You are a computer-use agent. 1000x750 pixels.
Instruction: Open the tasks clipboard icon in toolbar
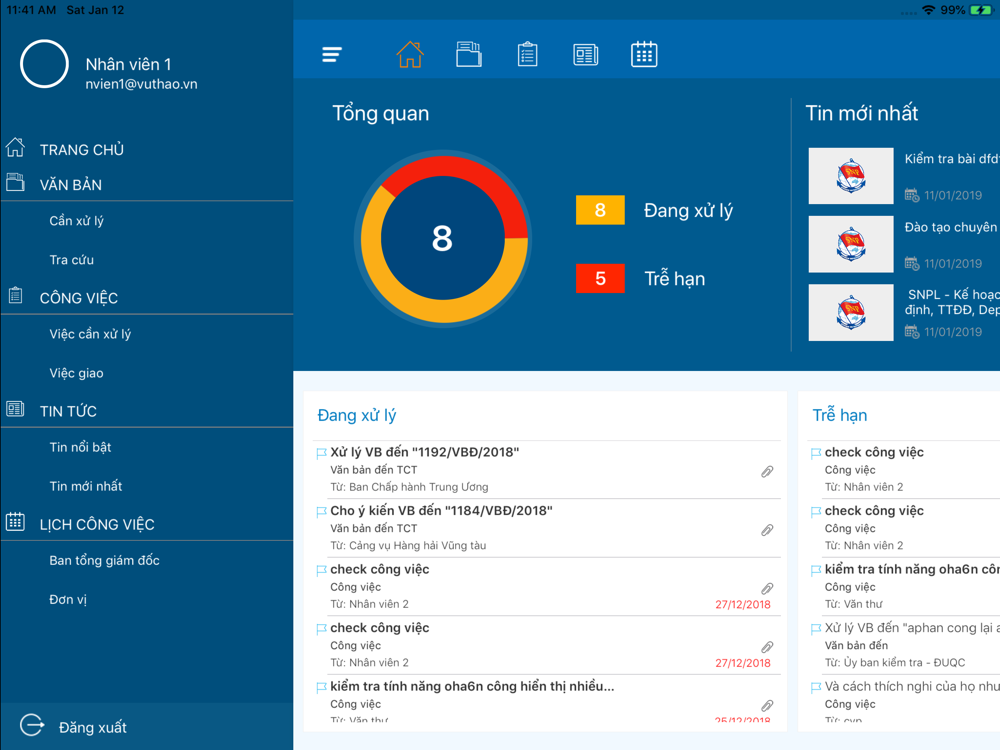point(527,54)
